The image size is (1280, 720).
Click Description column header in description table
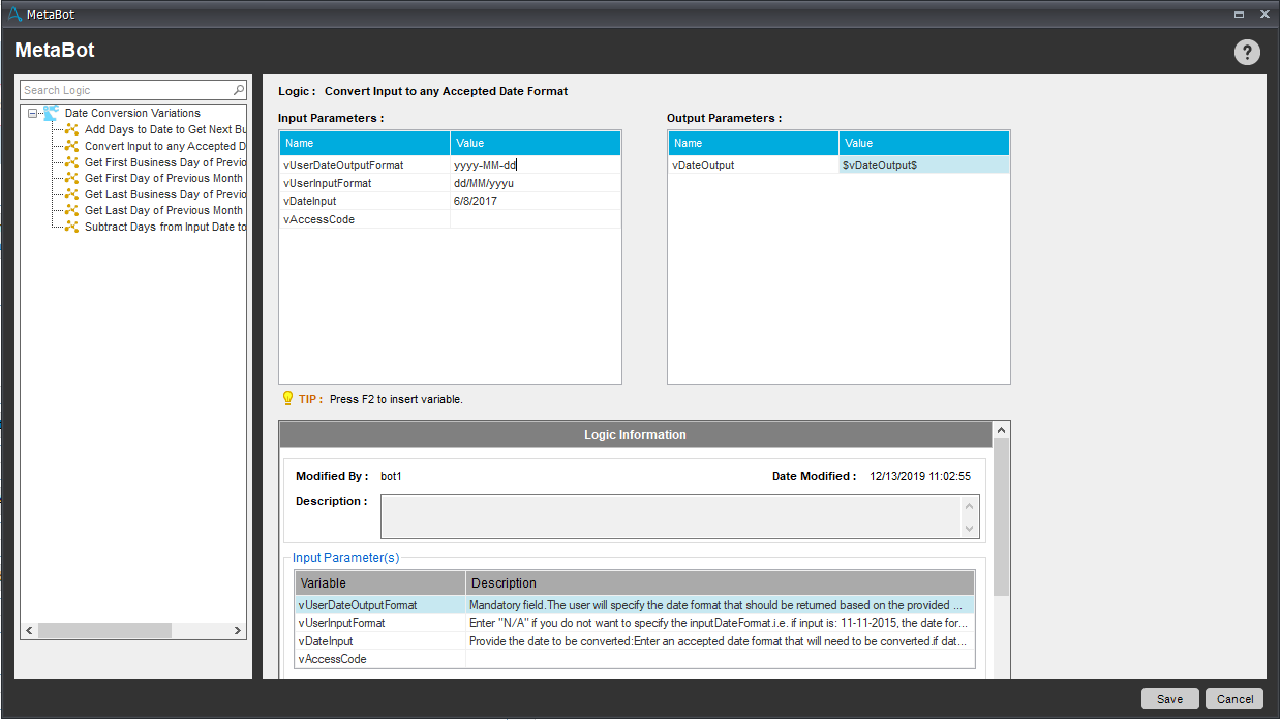720,583
